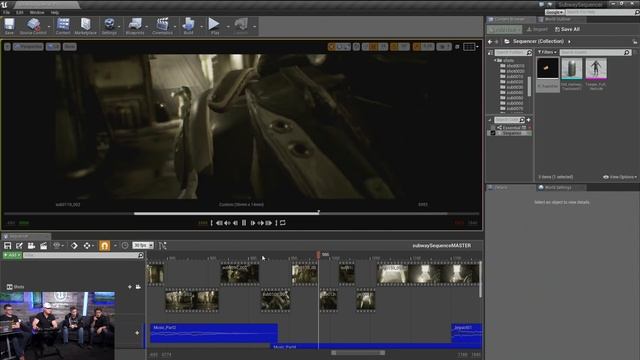Click the Sequencer horizontal zoom scrollbar
The height and width of the screenshot is (360, 640).
[358, 353]
